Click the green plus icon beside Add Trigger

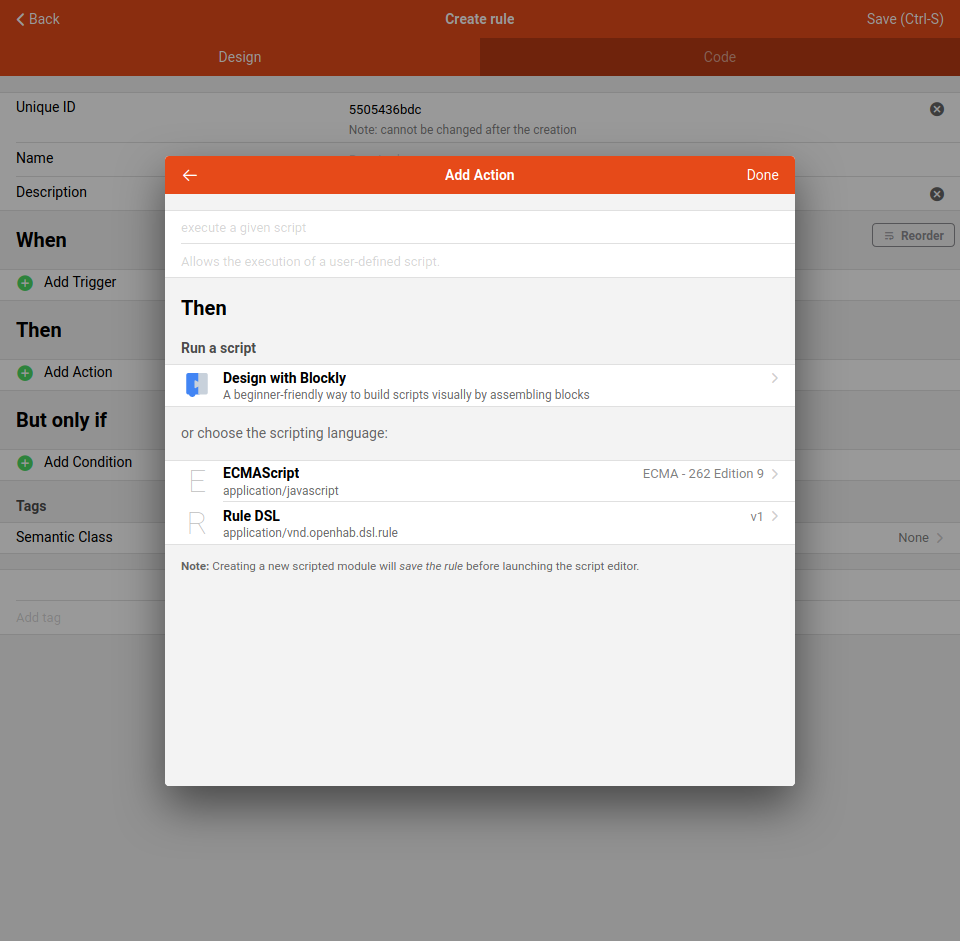(25, 283)
